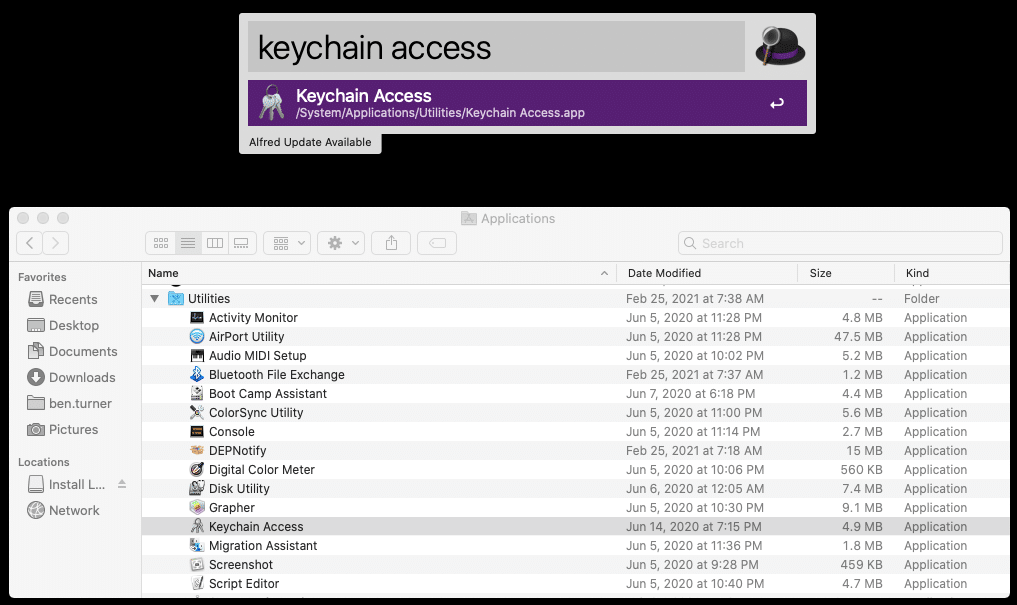Open the gear Action menu
Viewport: 1017px width, 605px height.
(x=341, y=243)
